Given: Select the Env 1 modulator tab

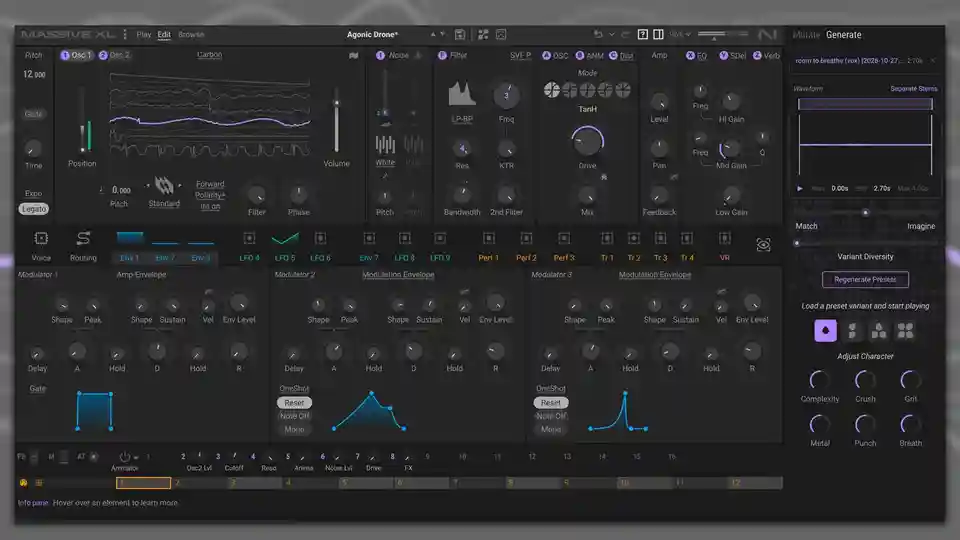Looking at the screenshot, I should coord(130,258).
